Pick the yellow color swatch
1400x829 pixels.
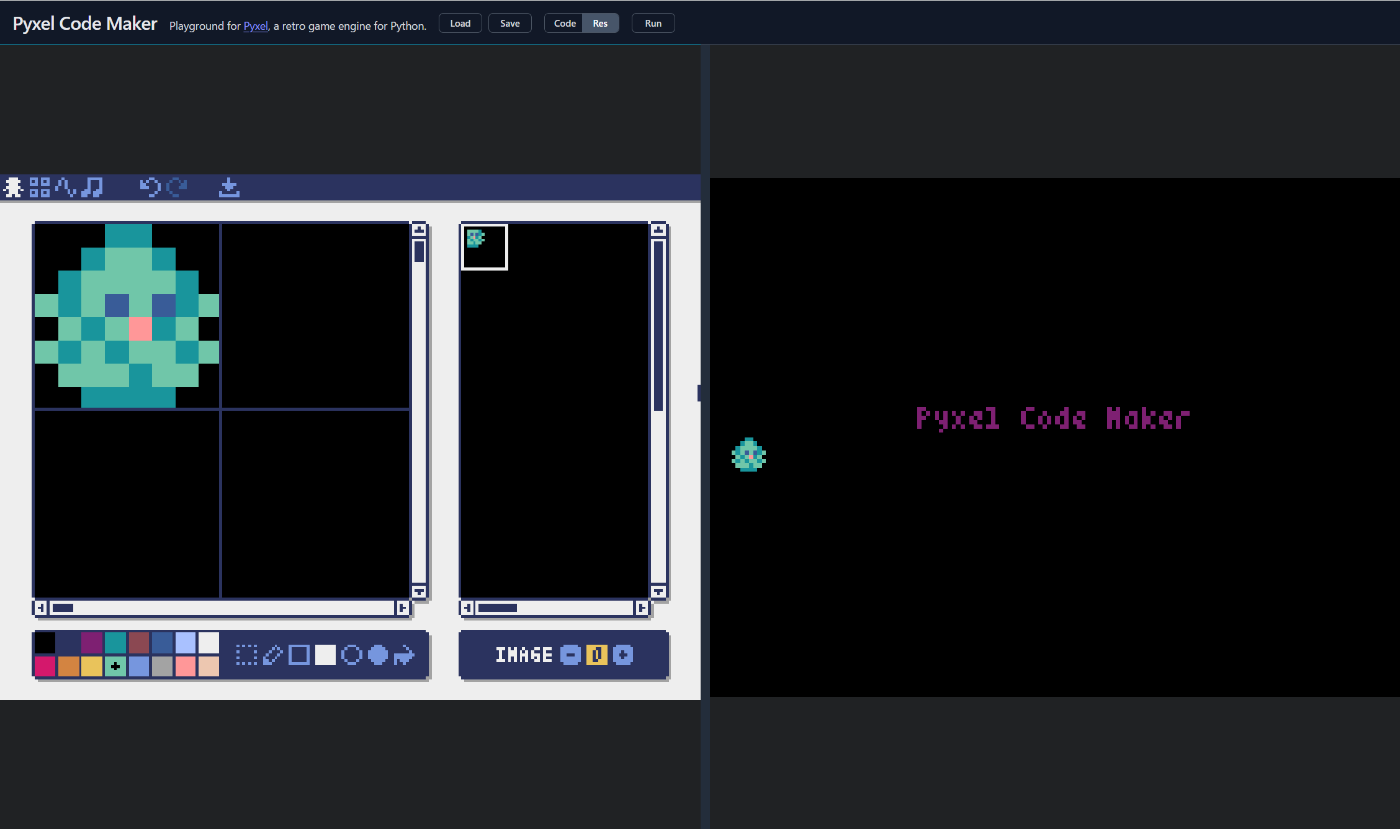(x=92, y=666)
